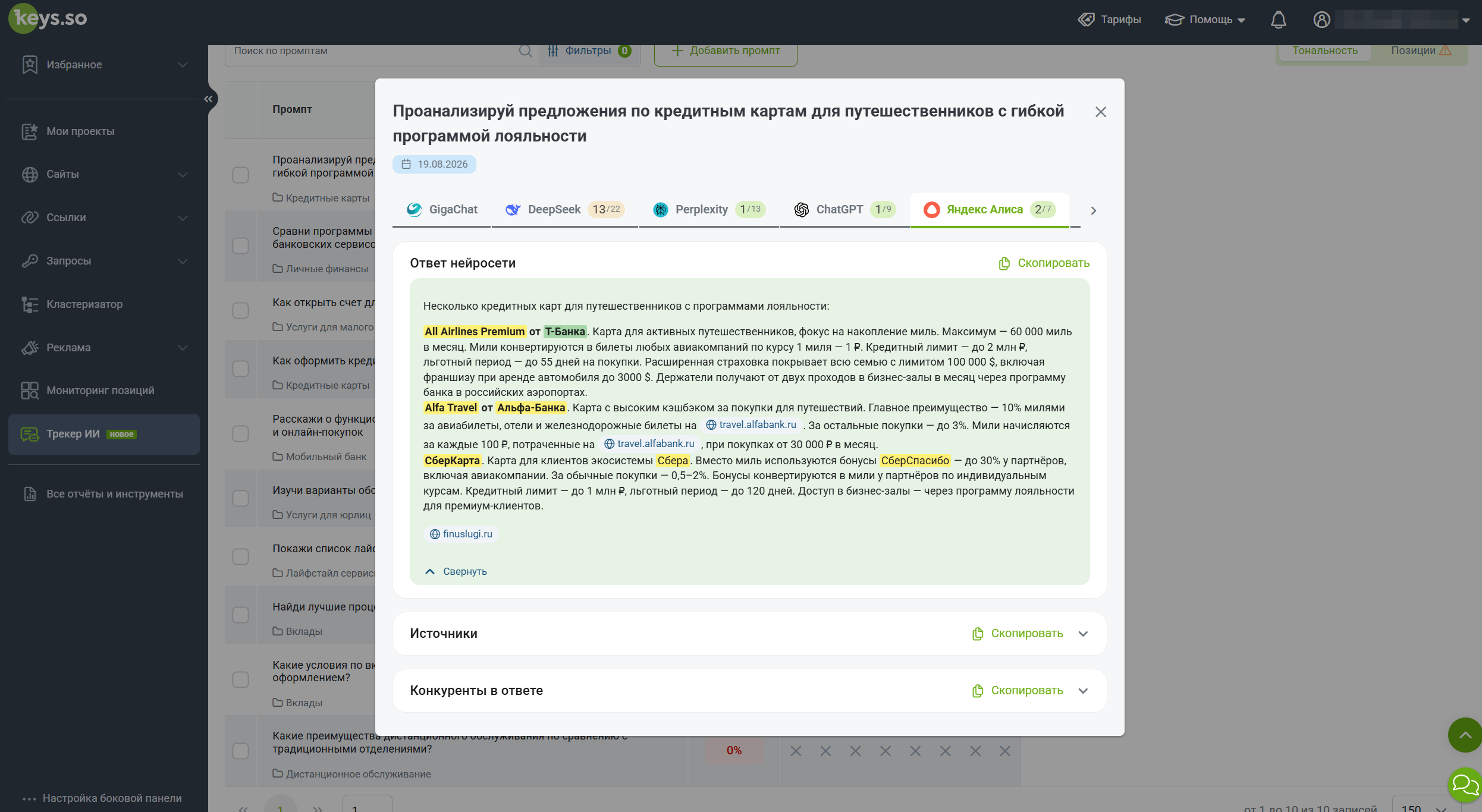Open the user account profile icon

[1321, 20]
